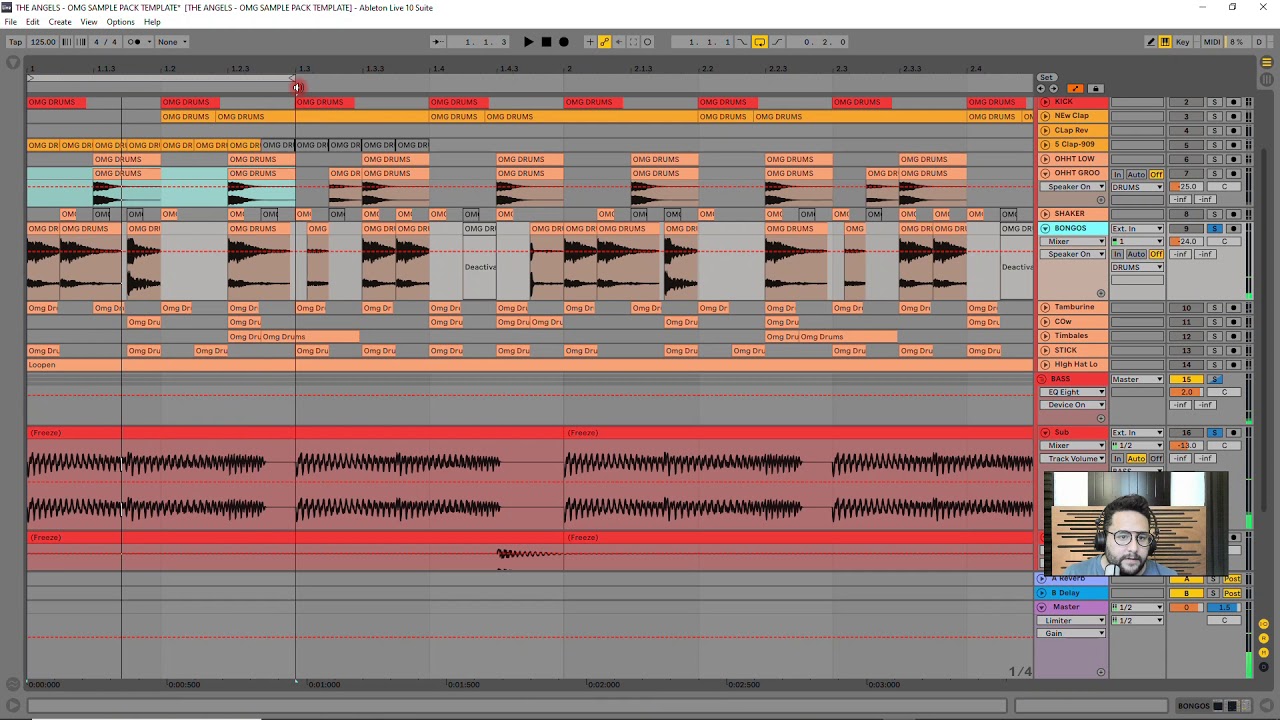Open BASS output Master dropdown
This screenshot has width=1280, height=720.
[x=1138, y=380]
